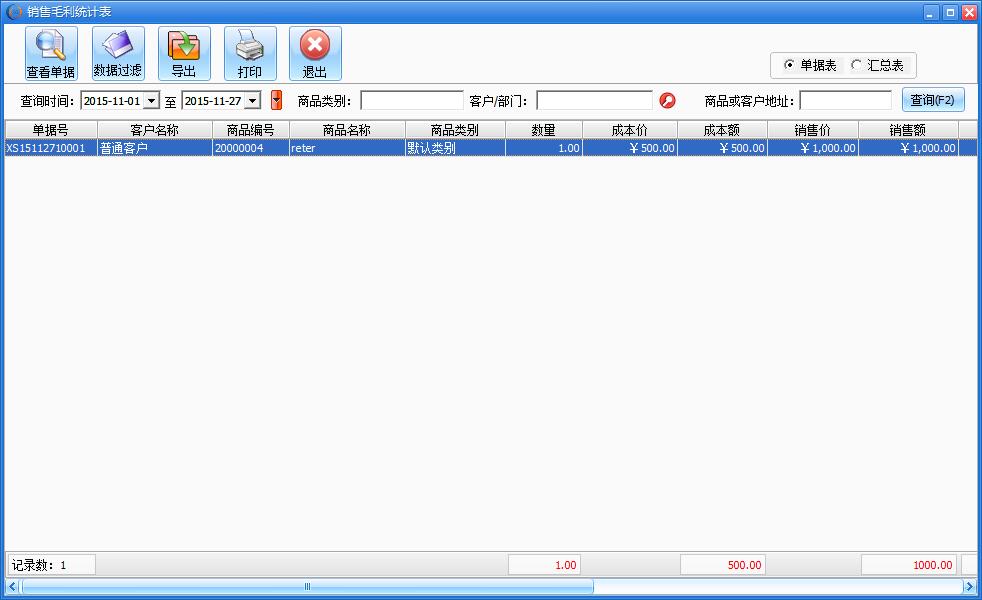Sort by the 销售价 column header
This screenshot has height=600, width=982.
[x=813, y=130]
